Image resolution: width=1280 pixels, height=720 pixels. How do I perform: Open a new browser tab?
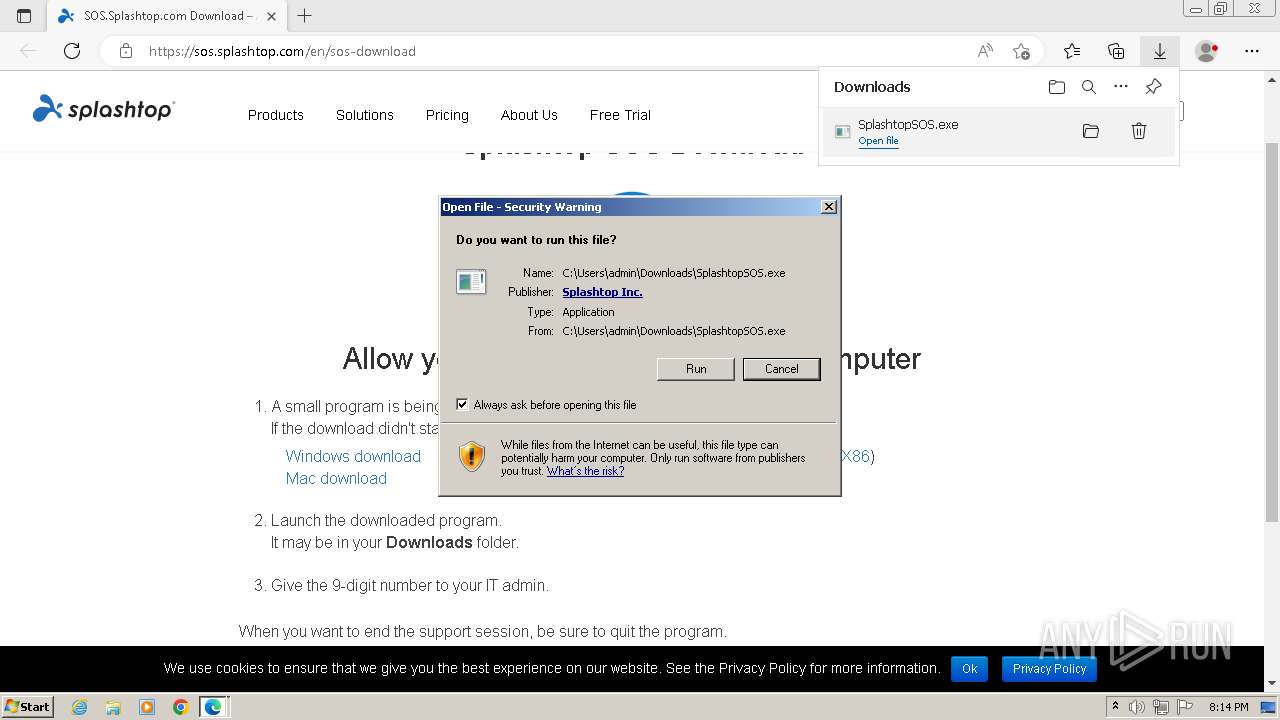(305, 16)
